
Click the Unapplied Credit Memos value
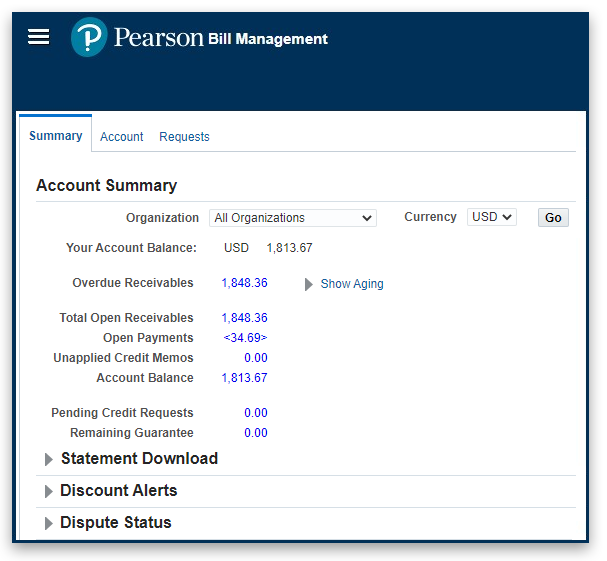pos(255,358)
